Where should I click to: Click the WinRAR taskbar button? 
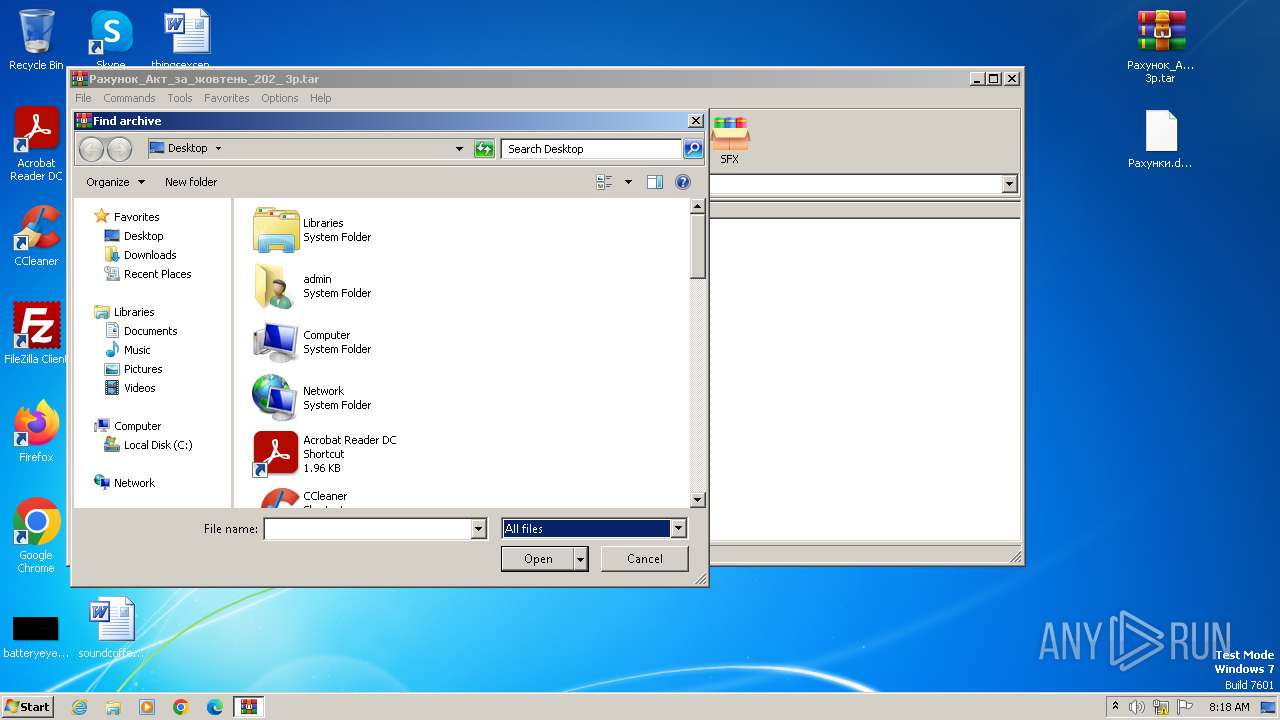248,707
